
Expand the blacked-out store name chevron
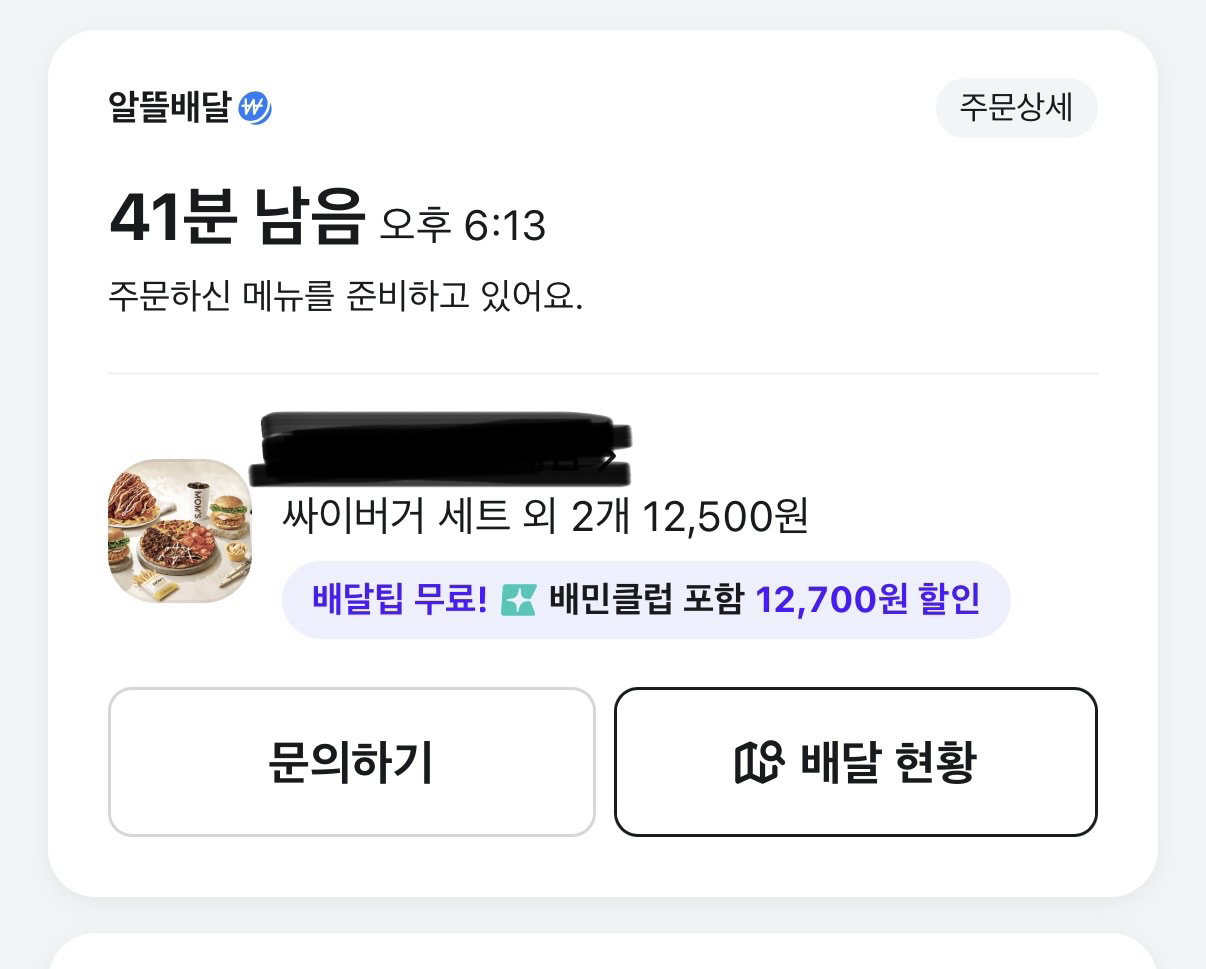pos(606,461)
